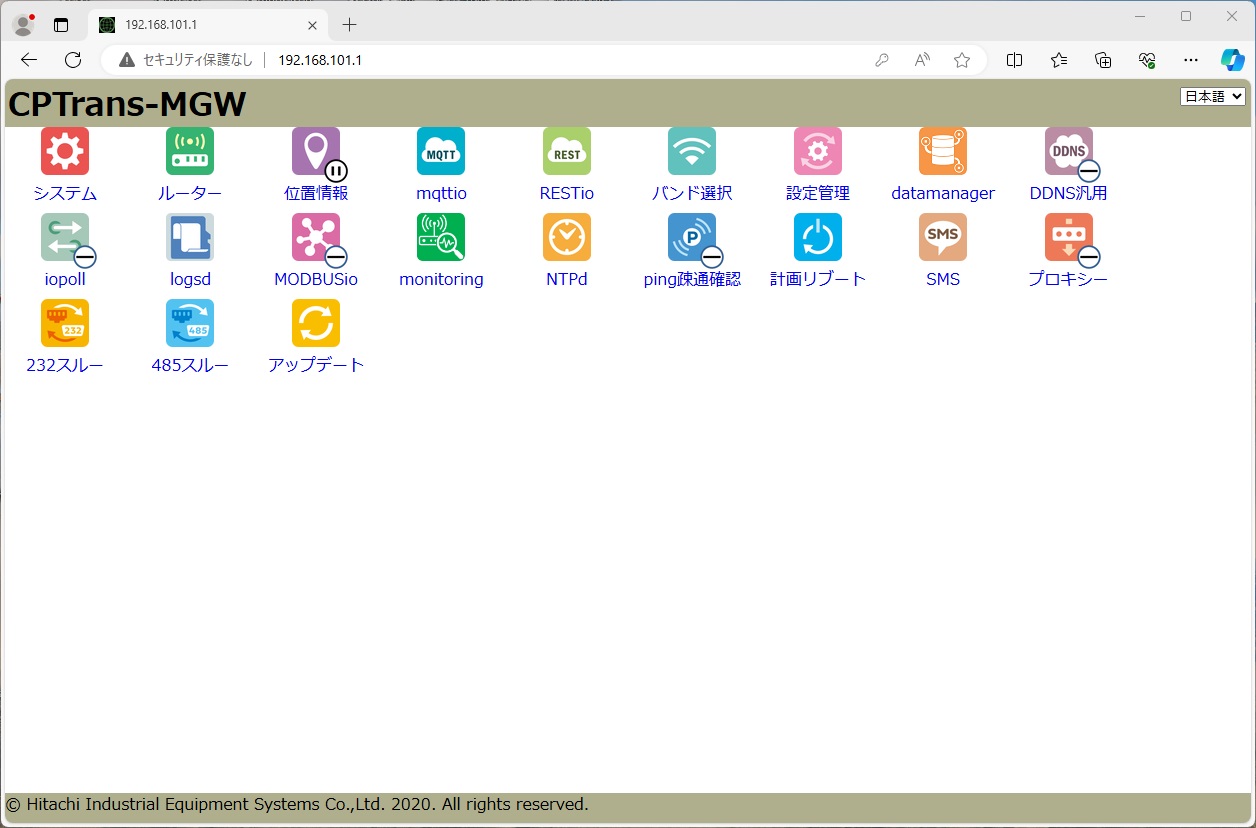Open the browser profile avatar
The image size is (1256, 828).
click(x=23, y=25)
